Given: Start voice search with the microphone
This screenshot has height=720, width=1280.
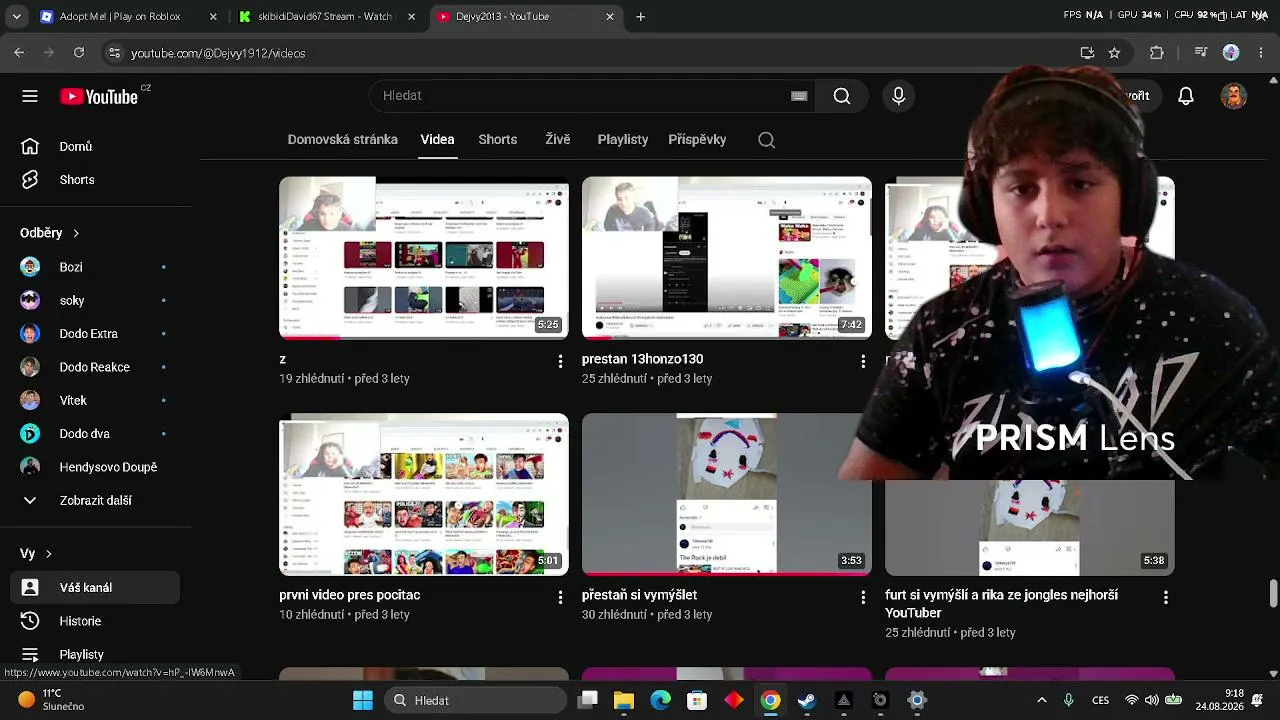Looking at the screenshot, I should tap(898, 96).
